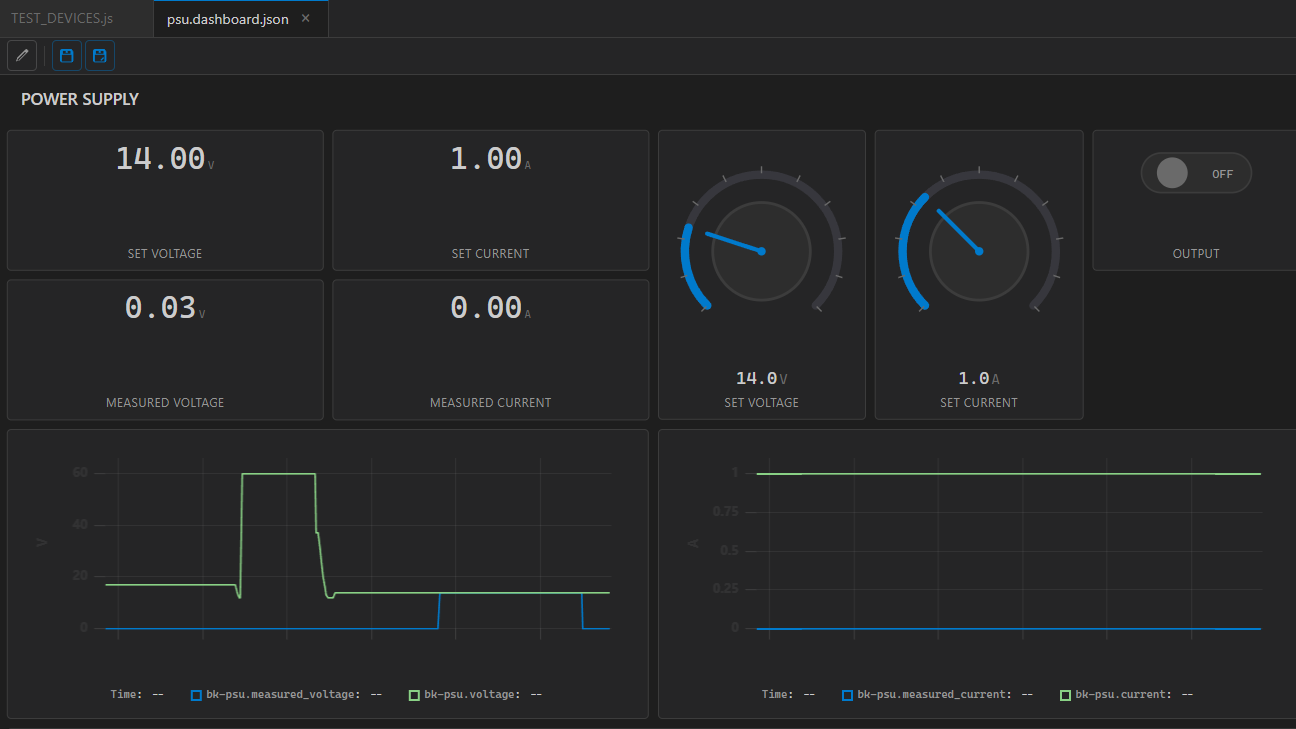Toggle the bk-psu.measured_voltage legend swatch
This screenshot has height=729, width=1296.
pyautogui.click(x=196, y=693)
